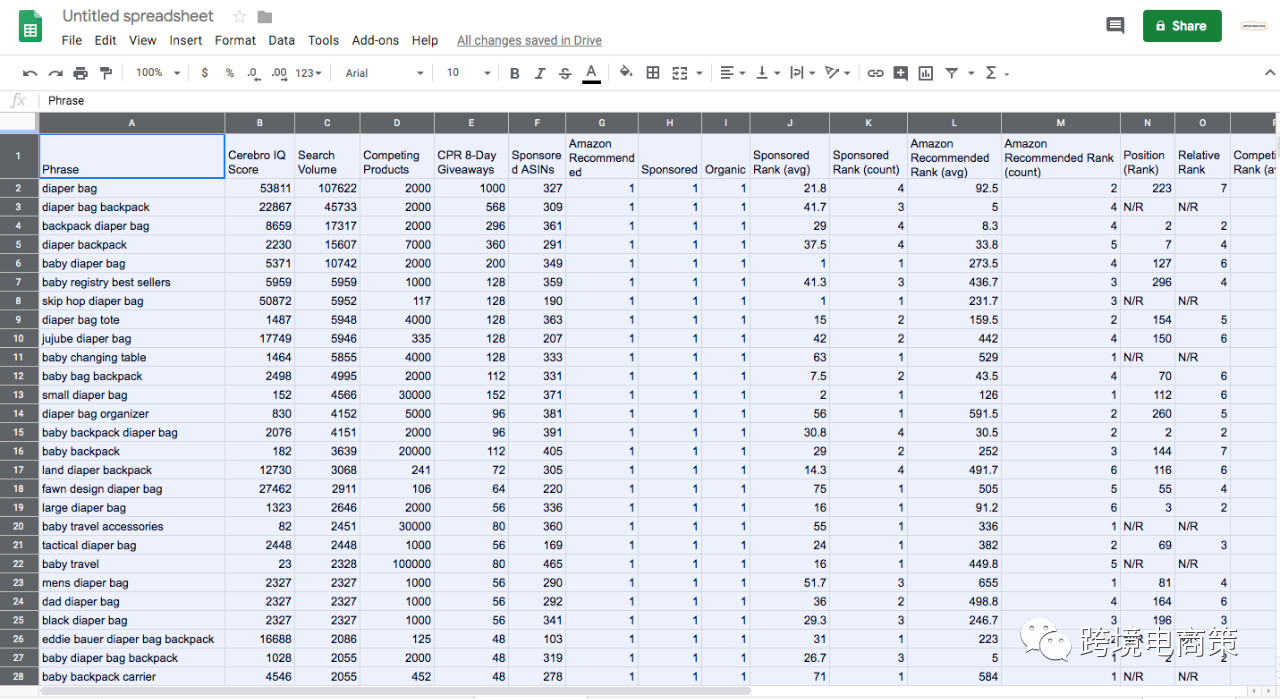1280x699 pixels.
Task: Expand merge type dropdown arrow
Action: (x=699, y=73)
